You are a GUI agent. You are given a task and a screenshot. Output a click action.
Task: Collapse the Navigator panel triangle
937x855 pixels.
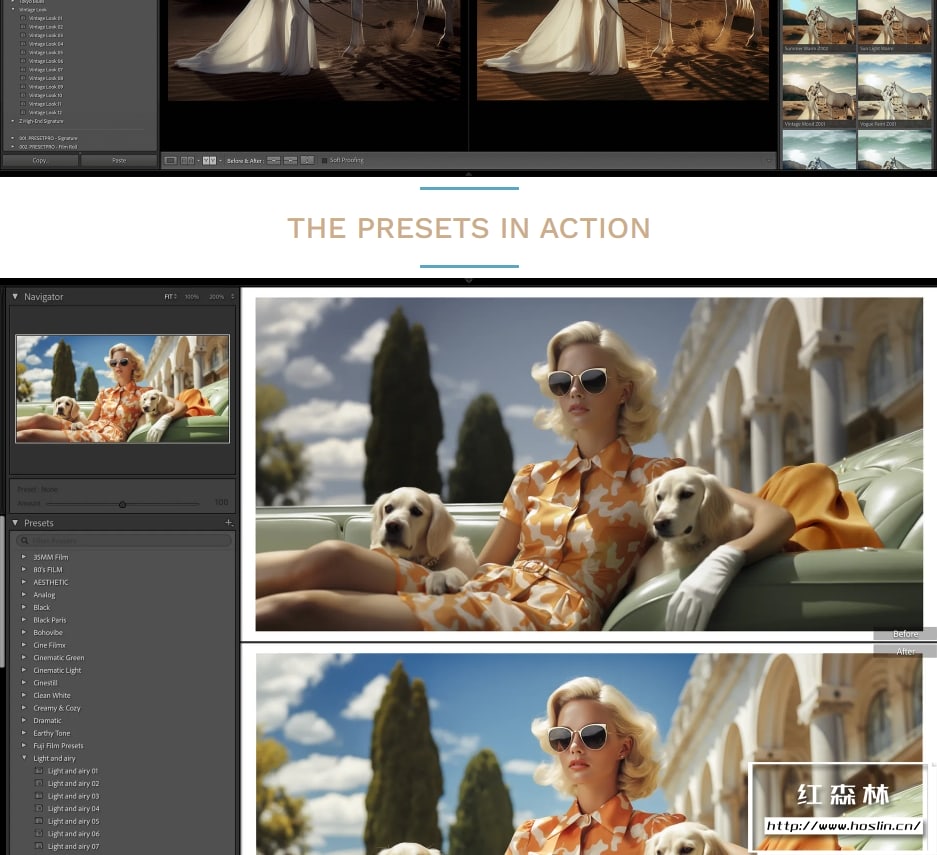(x=15, y=296)
